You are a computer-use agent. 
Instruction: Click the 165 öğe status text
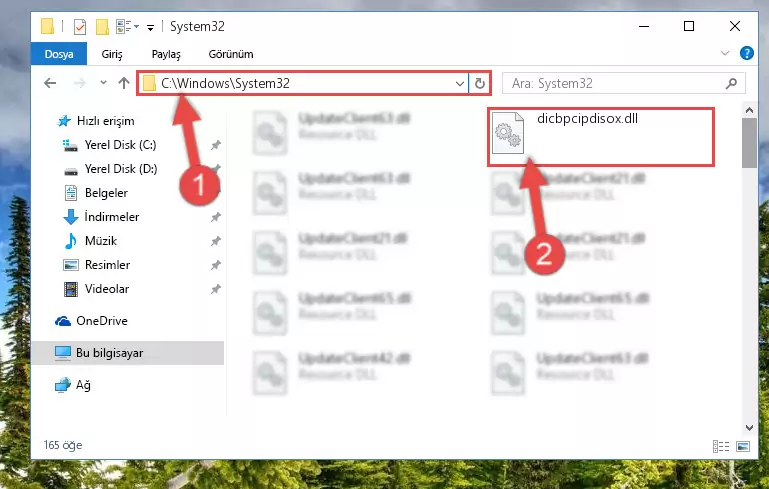[63, 445]
